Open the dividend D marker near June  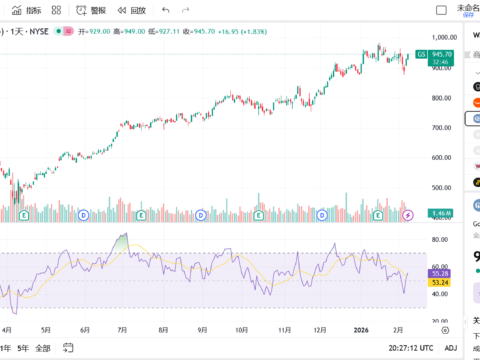coord(83,216)
